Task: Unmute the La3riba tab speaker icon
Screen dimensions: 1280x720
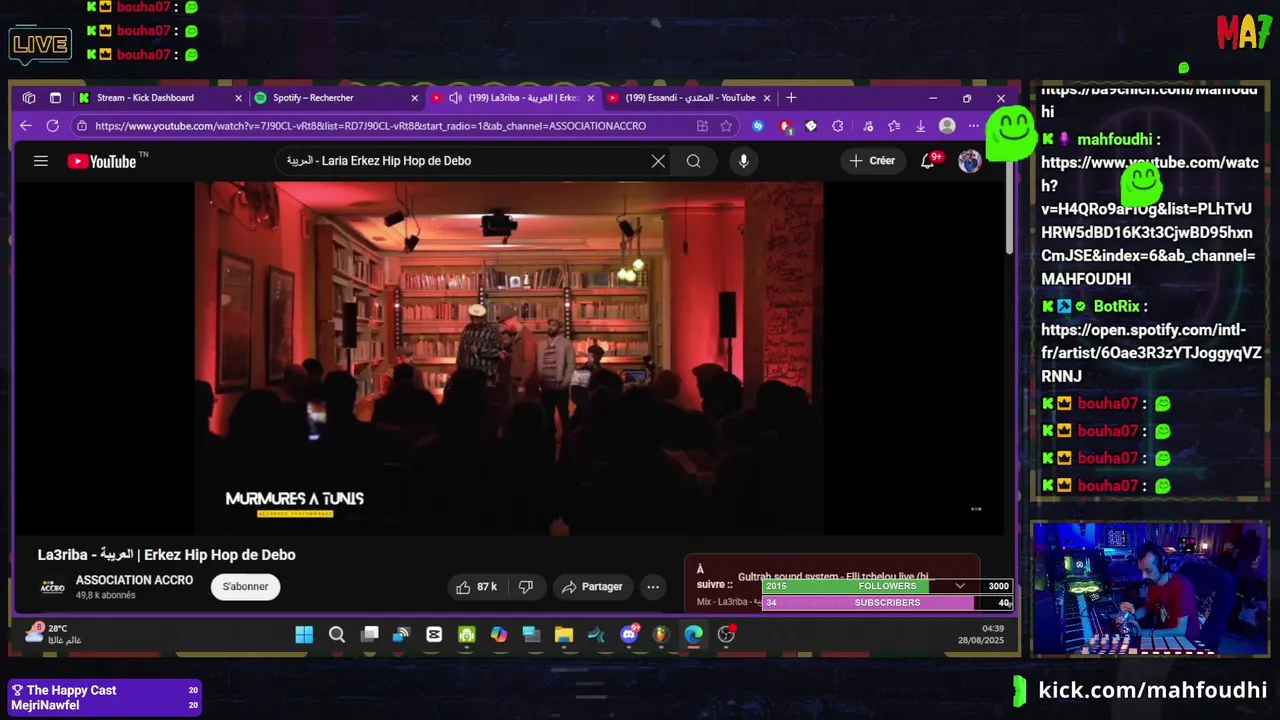Action: 455,98
